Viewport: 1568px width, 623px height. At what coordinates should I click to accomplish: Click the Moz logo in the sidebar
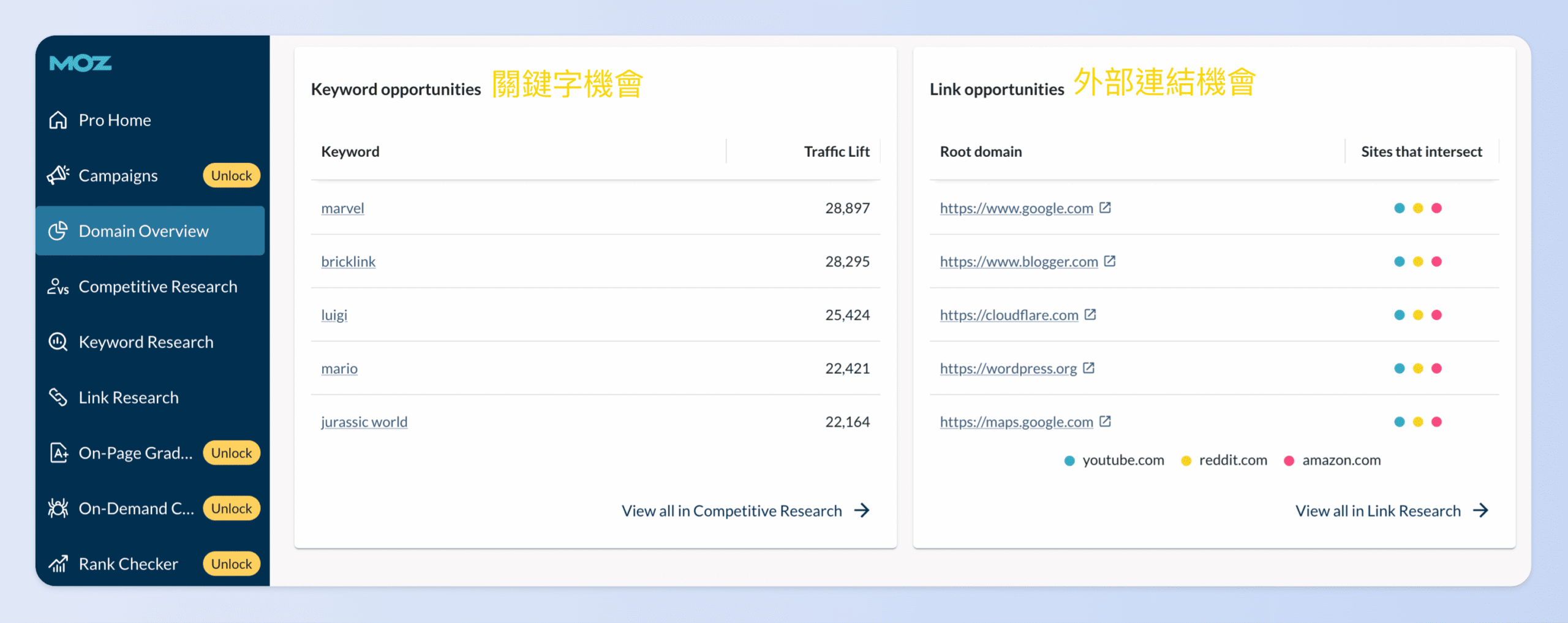80,63
